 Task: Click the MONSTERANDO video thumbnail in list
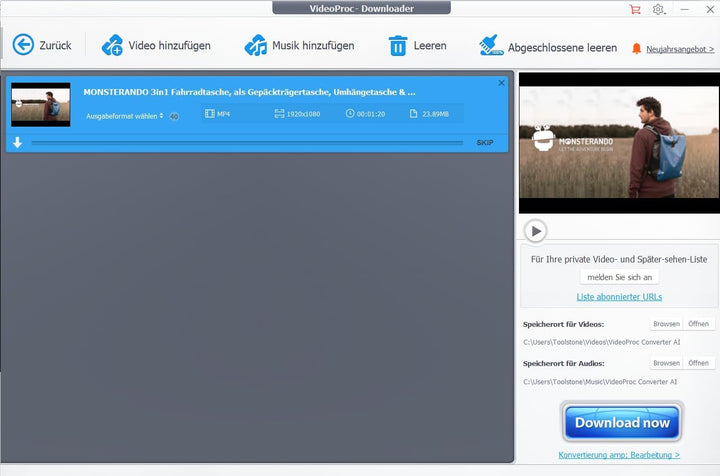pos(41,104)
